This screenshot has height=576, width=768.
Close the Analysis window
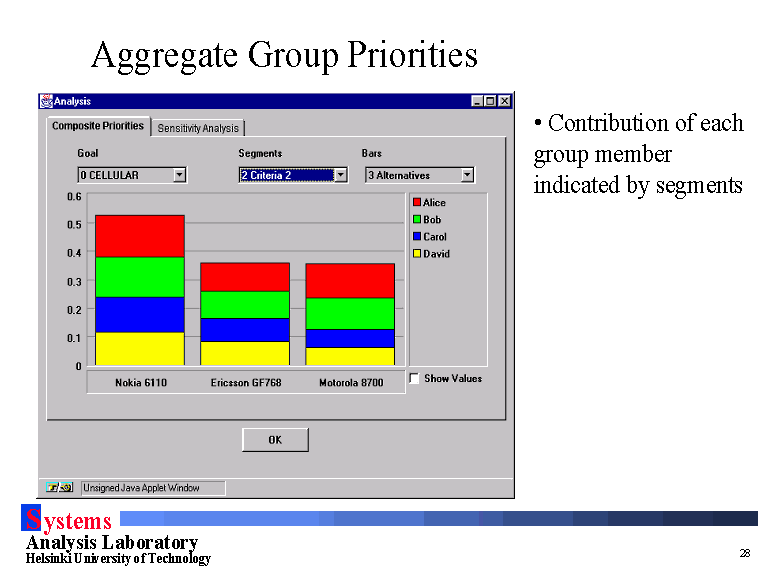point(505,101)
